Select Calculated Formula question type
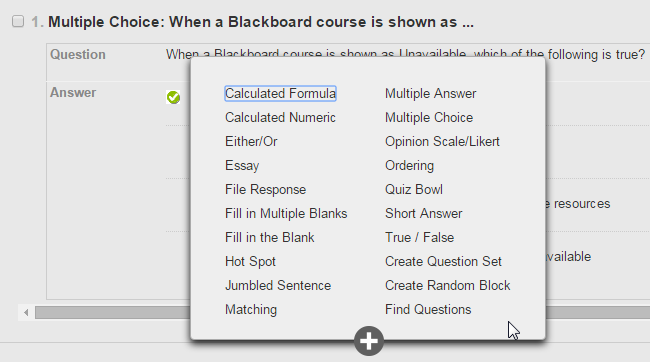This screenshot has width=650, height=362. 280,93
